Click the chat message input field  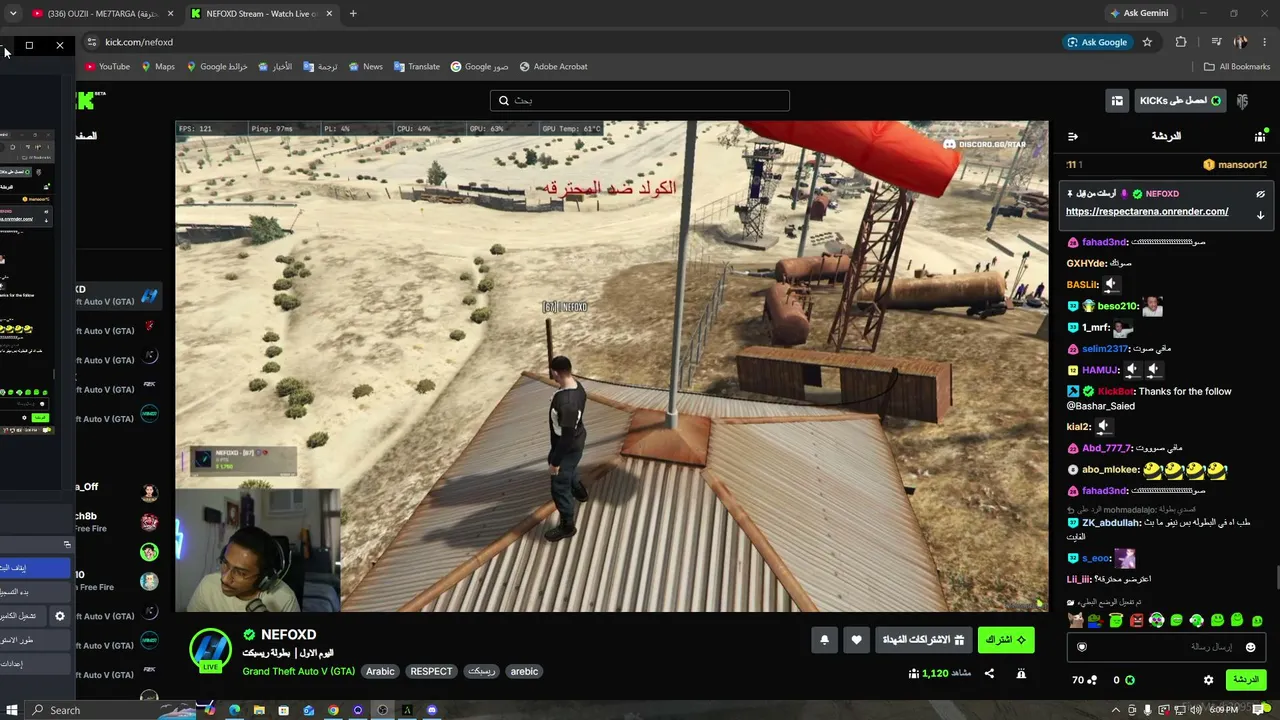(x=1165, y=647)
